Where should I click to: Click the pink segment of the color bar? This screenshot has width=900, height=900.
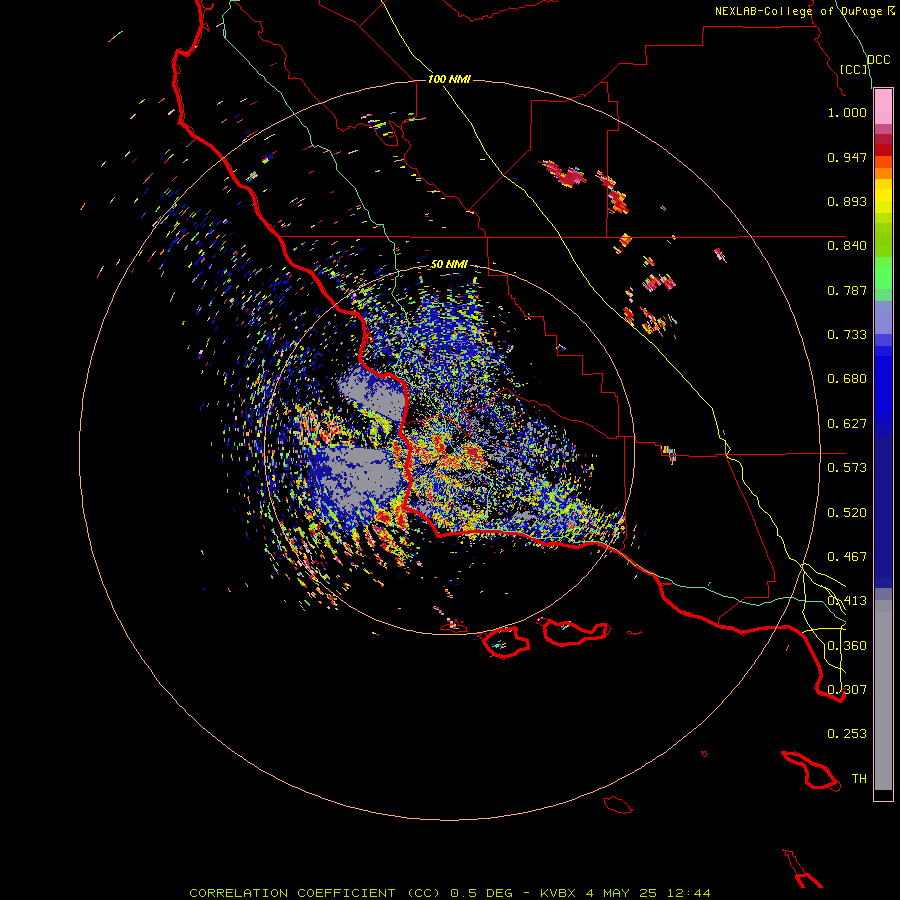coord(883,107)
